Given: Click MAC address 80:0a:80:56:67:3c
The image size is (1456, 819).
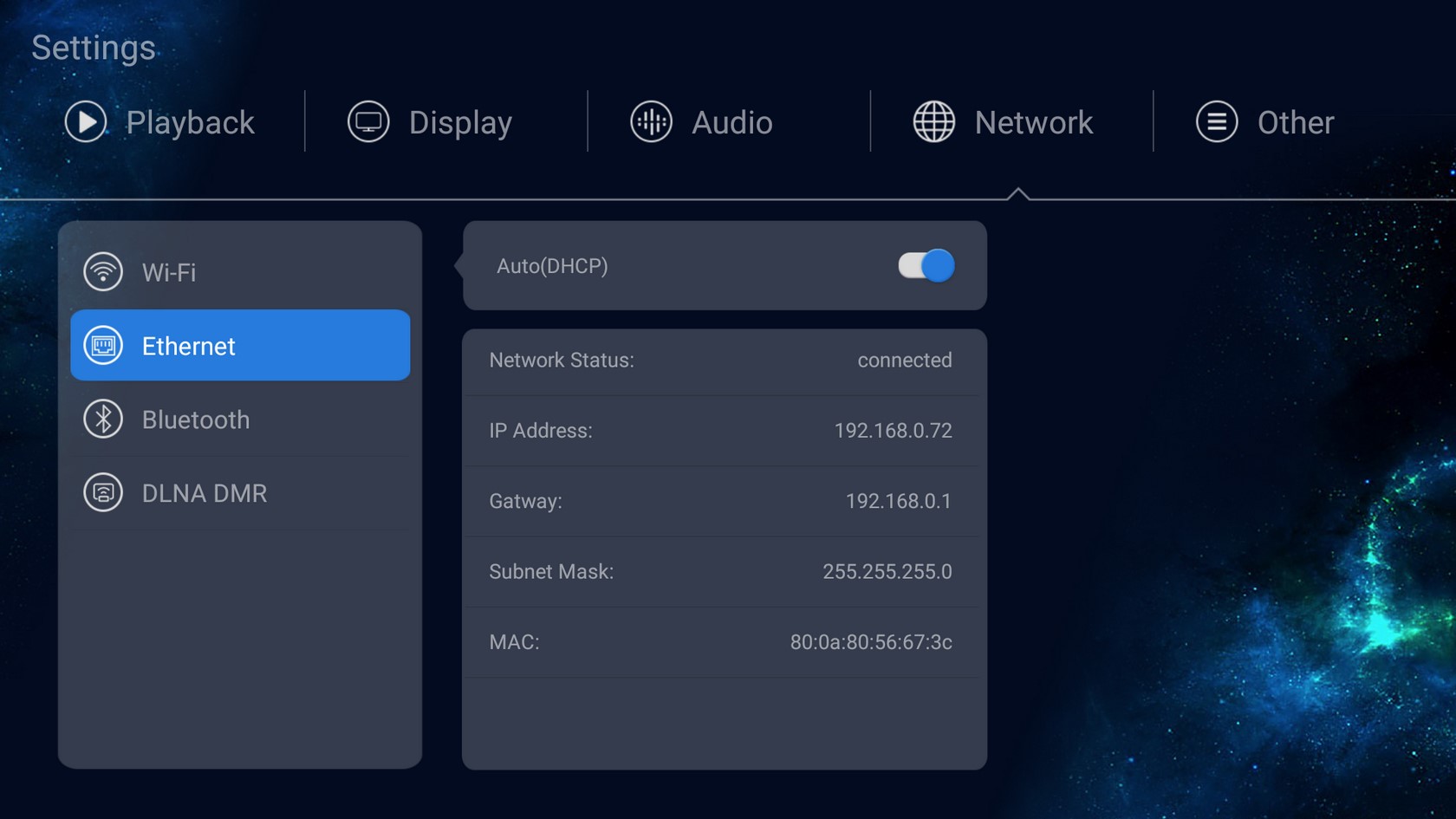Looking at the screenshot, I should coord(871,642).
